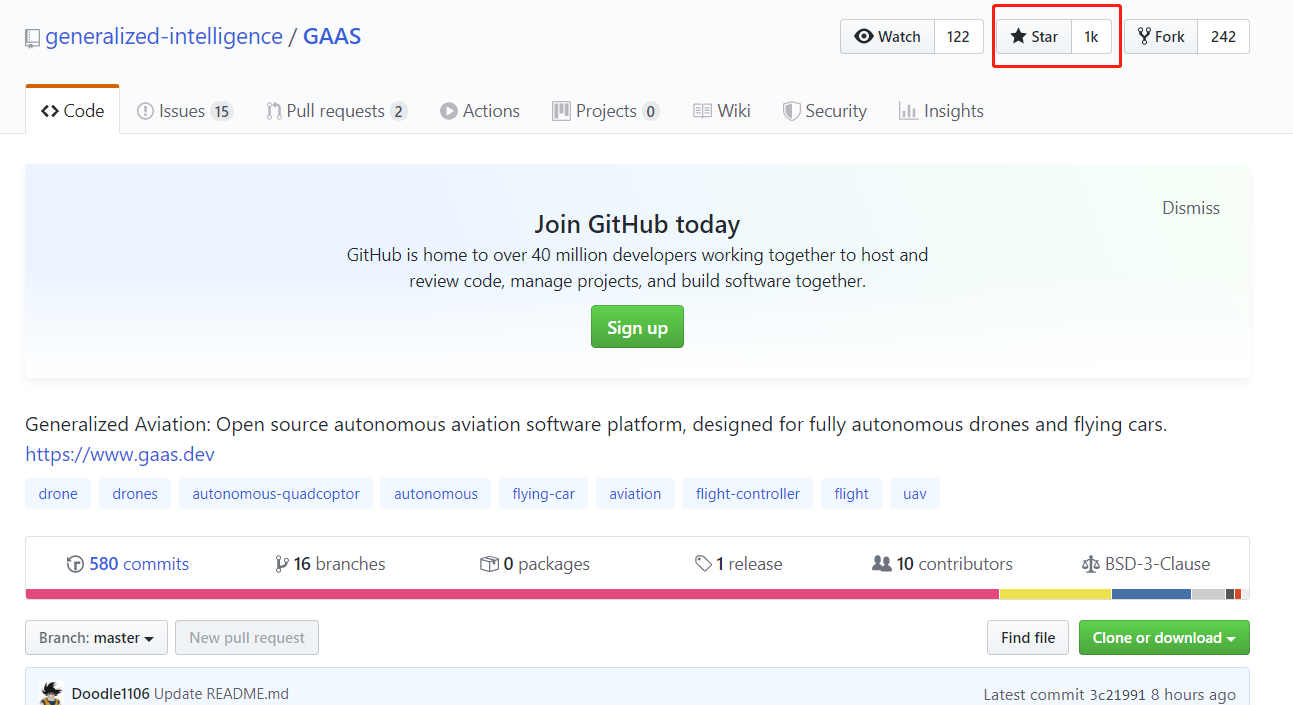Click the repository book icon
Image resolution: width=1293 pixels, height=705 pixels.
click(x=32, y=38)
